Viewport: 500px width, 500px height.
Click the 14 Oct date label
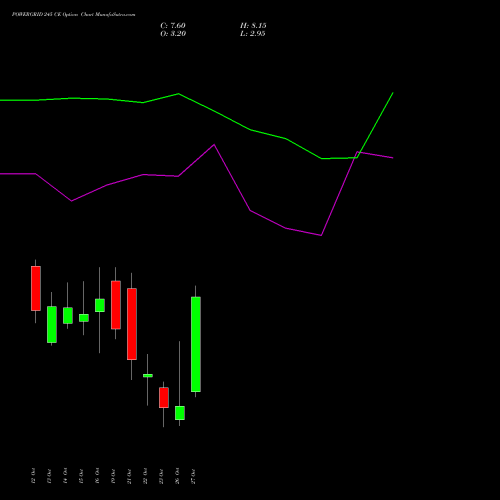65,476
